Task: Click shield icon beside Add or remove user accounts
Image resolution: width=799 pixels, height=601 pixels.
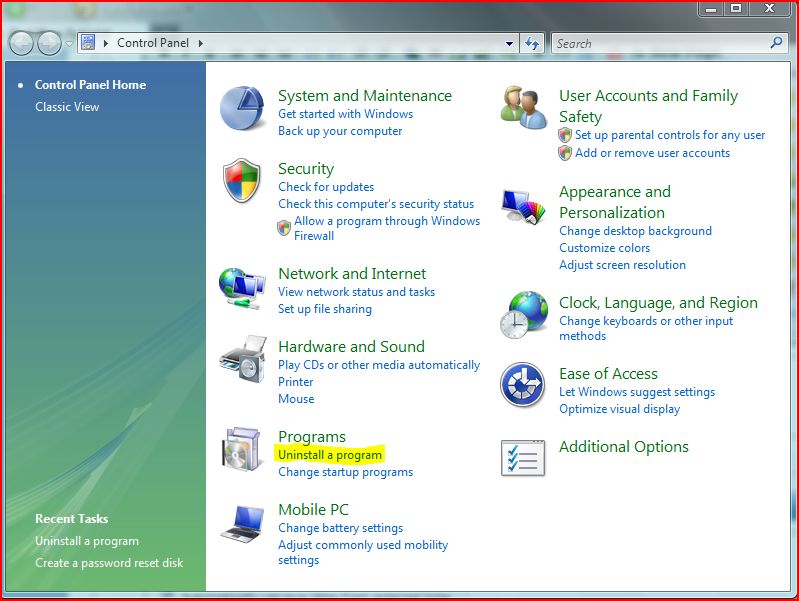Action: click(565, 153)
